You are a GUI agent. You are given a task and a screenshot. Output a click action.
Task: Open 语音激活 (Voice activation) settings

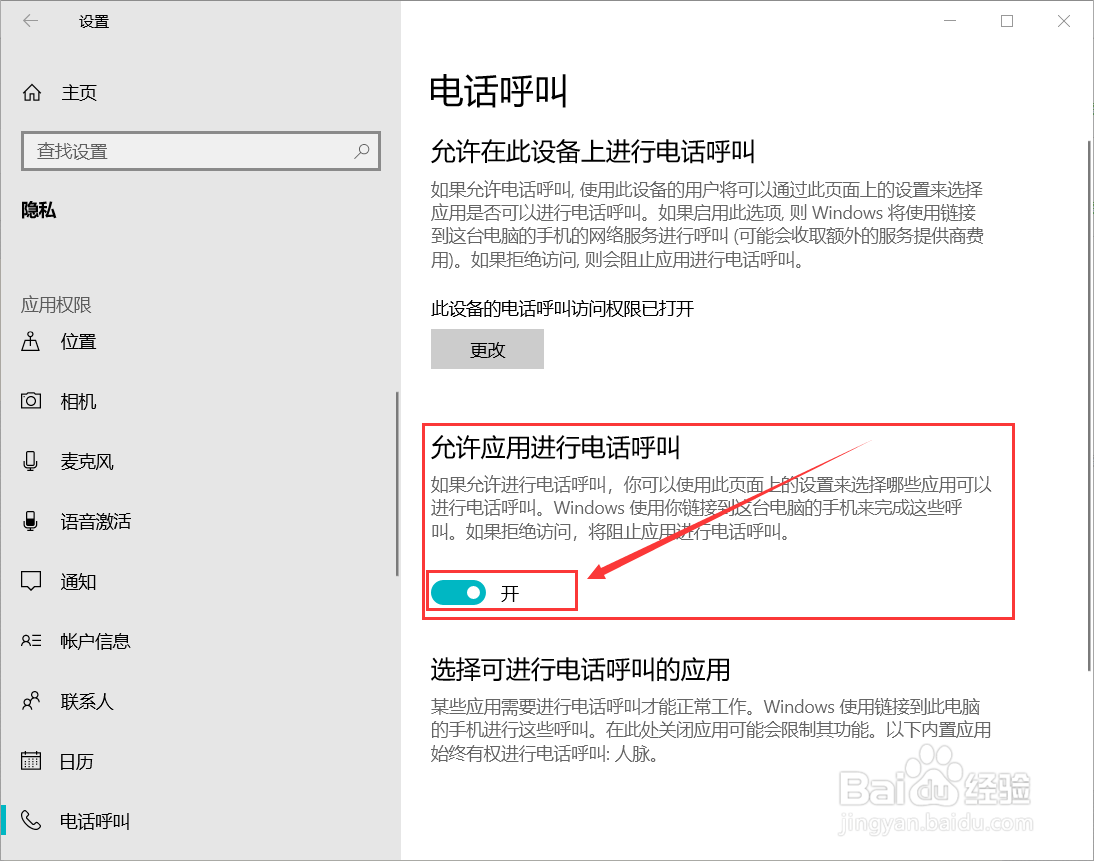pyautogui.click(x=31, y=521)
